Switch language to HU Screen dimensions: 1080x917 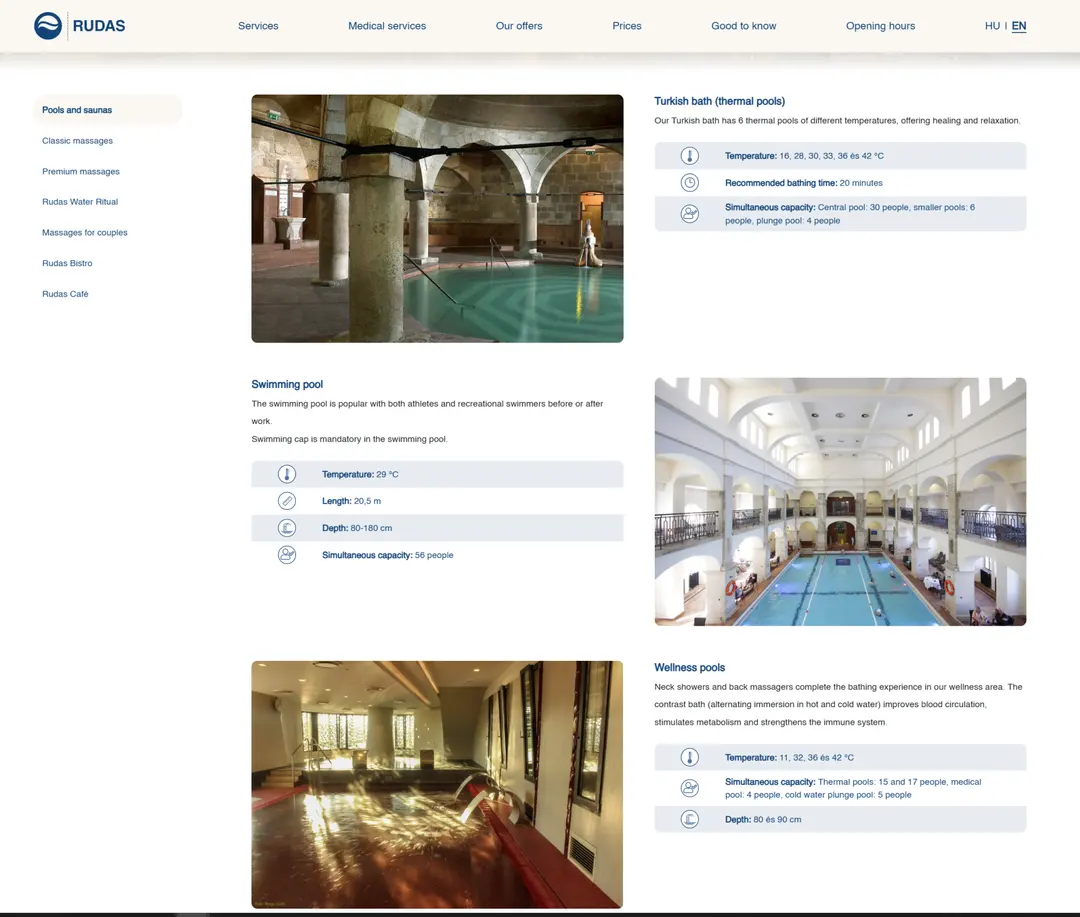(x=993, y=26)
